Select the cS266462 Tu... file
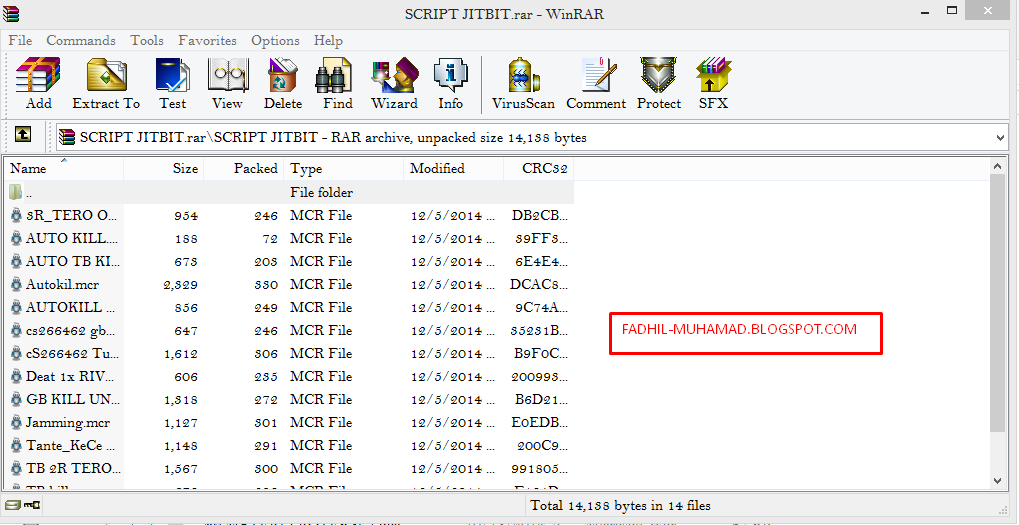 coord(289,353)
